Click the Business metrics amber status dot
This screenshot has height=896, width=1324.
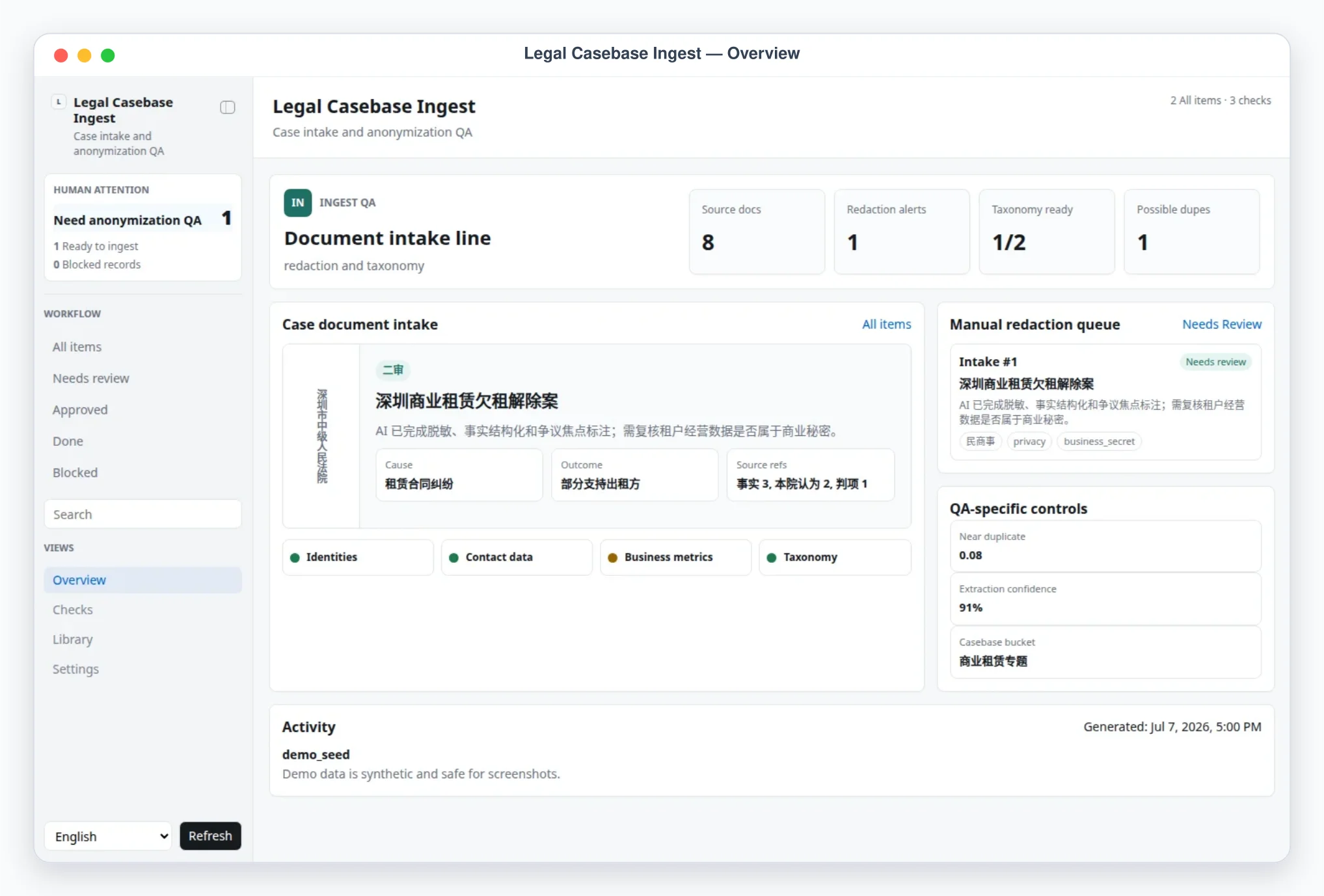(612, 558)
